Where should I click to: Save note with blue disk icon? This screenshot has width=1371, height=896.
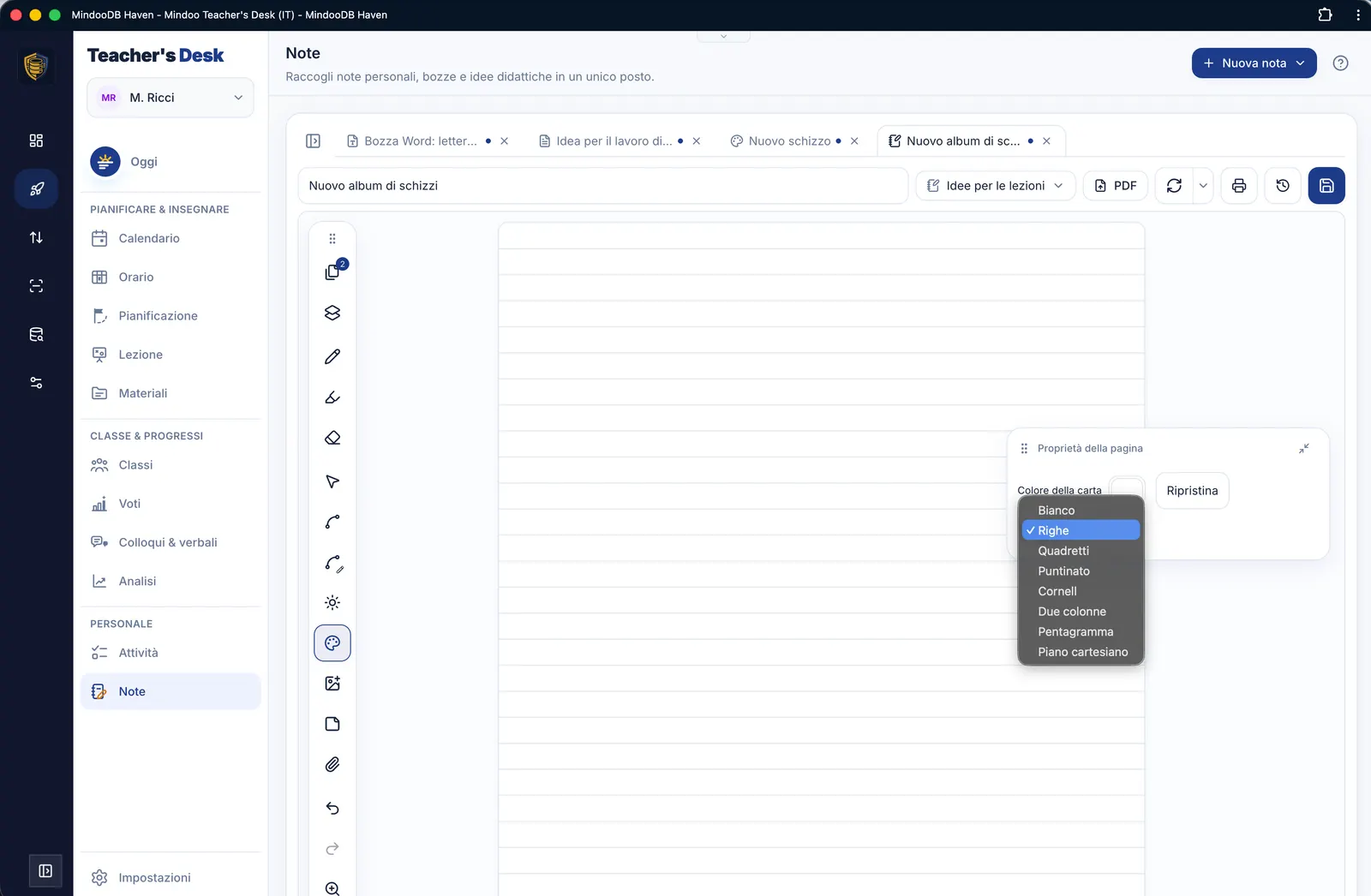[x=1326, y=186]
